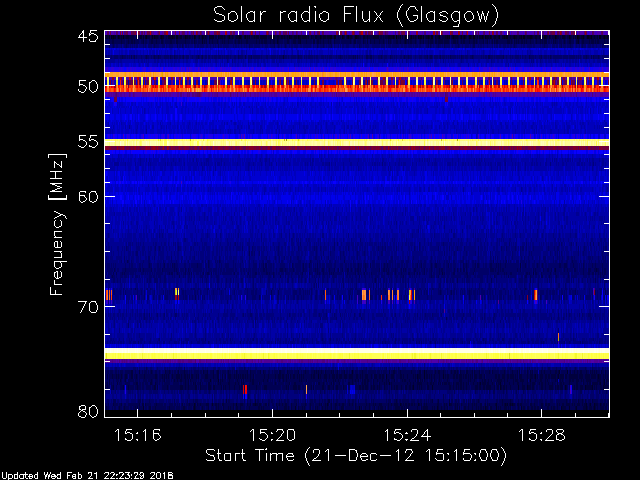This screenshot has width=640, height=480.
Task: Click the frequency tick label '80'
Action: pyautogui.click(x=88, y=411)
